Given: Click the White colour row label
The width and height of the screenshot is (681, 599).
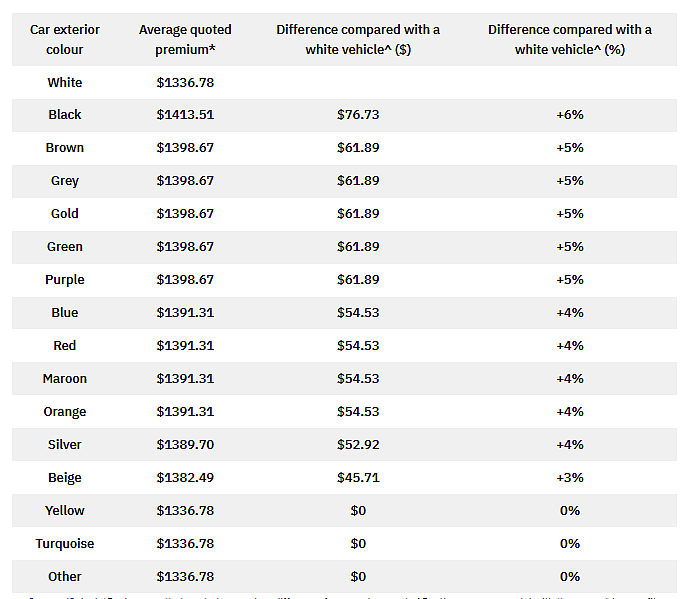Looking at the screenshot, I should coord(65,83).
